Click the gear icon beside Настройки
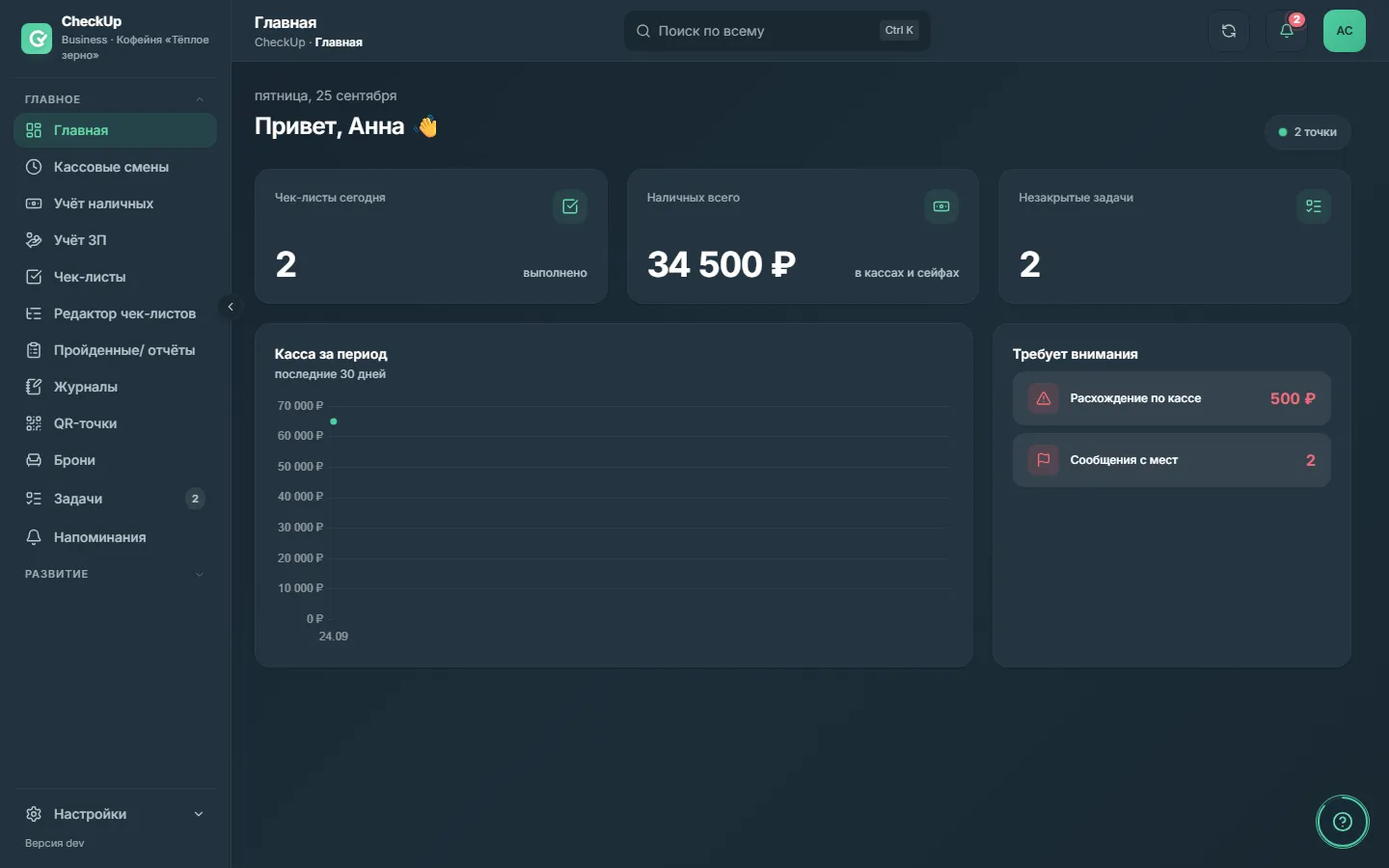The width and height of the screenshot is (1389, 868). pyautogui.click(x=34, y=814)
